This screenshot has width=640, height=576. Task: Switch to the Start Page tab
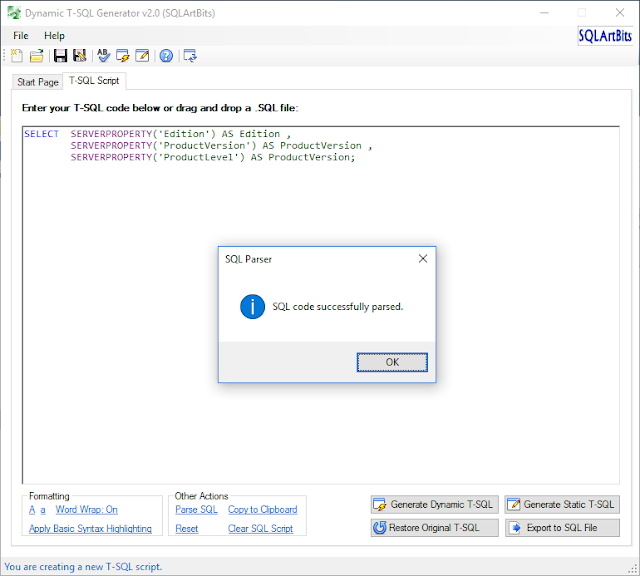38,82
